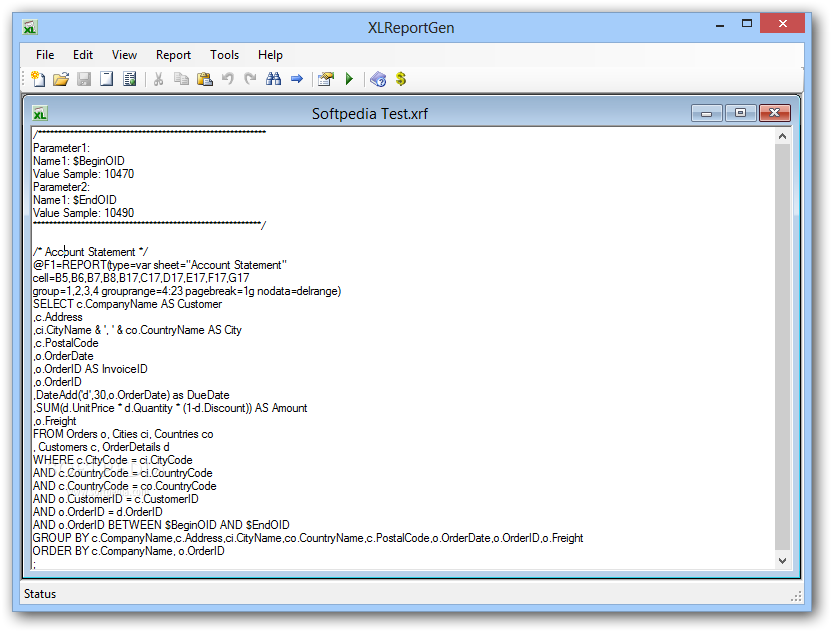Click 'FROM Orders o, Cities ci' line

123,434
